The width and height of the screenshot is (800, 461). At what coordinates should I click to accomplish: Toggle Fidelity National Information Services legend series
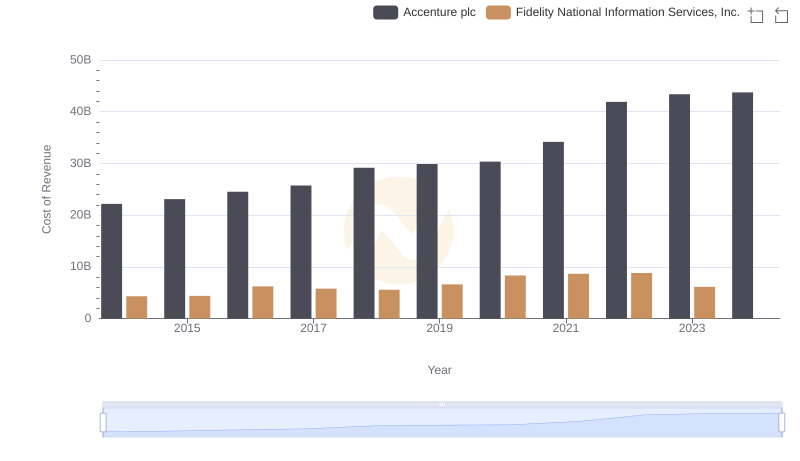[613, 12]
